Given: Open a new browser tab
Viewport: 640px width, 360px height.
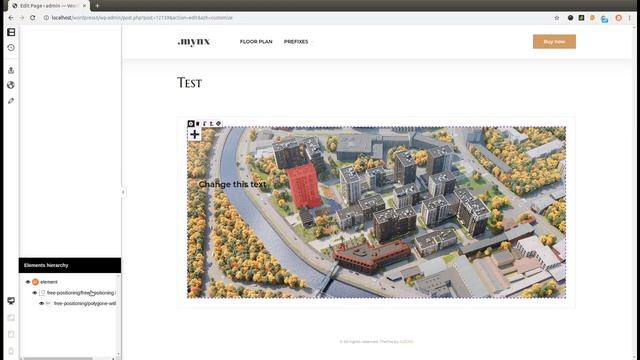Looking at the screenshot, I should pos(97,6).
